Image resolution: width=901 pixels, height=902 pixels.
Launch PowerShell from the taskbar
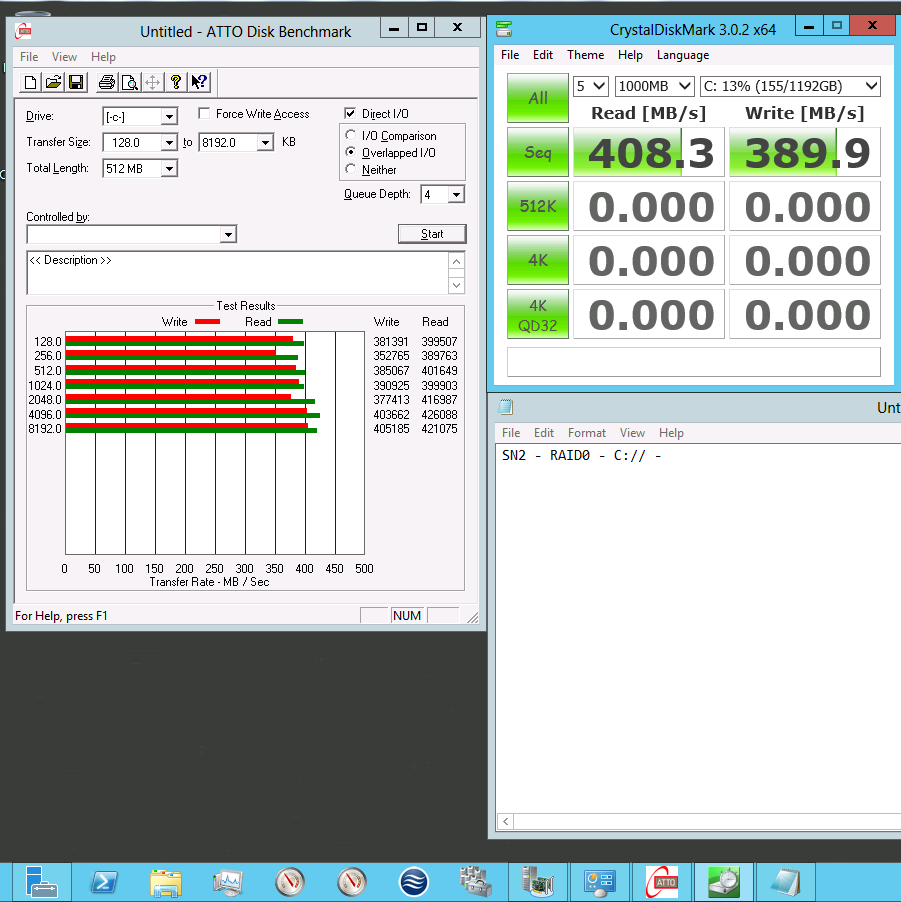coord(105,881)
